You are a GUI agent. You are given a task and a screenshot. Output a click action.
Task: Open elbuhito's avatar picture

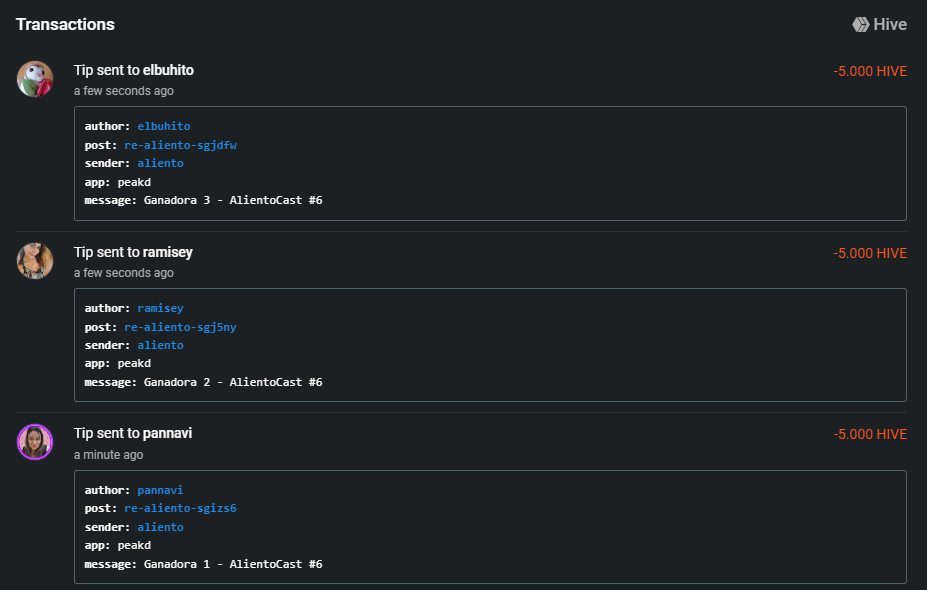(35, 79)
